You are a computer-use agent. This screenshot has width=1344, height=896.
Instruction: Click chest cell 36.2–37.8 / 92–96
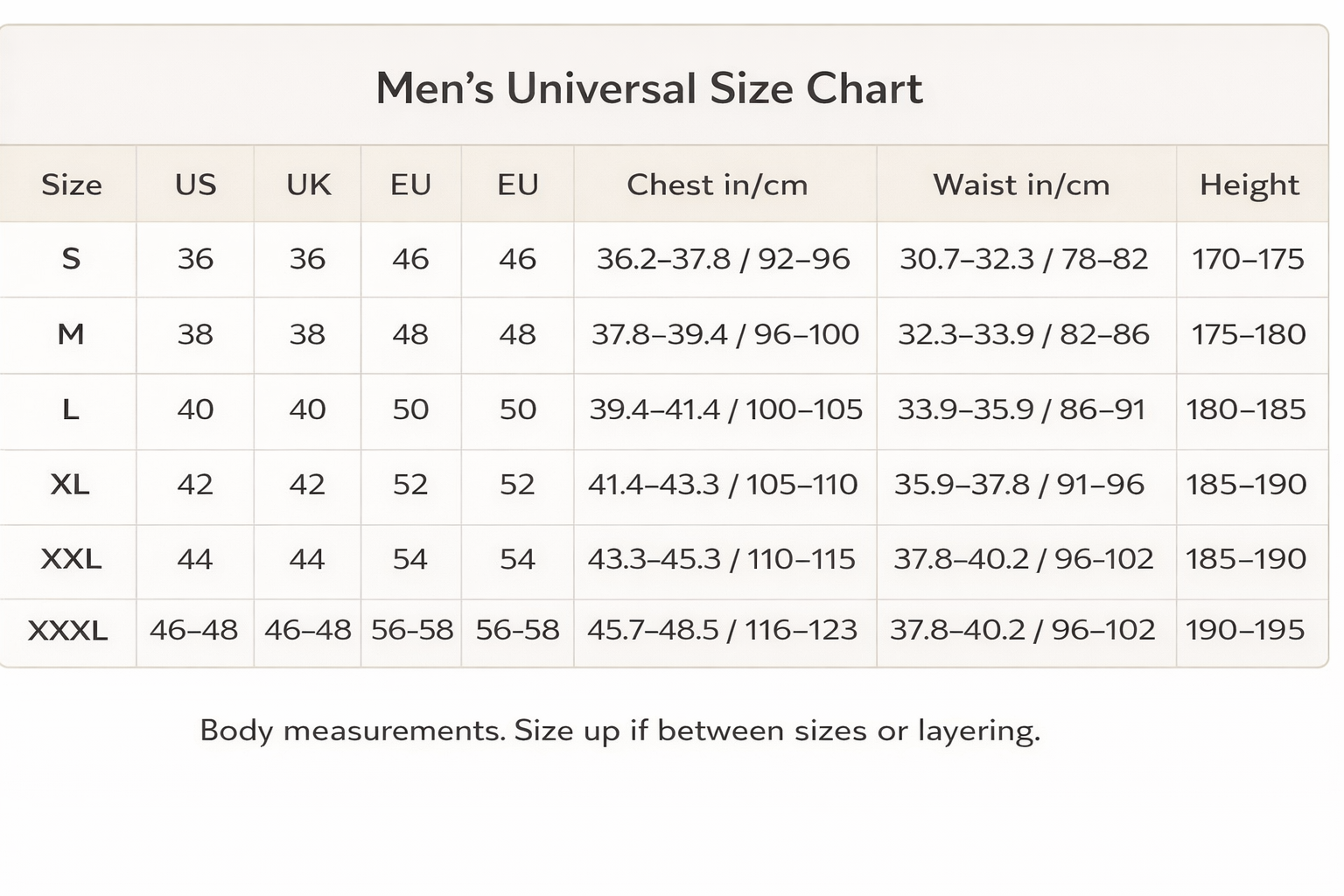point(723,259)
